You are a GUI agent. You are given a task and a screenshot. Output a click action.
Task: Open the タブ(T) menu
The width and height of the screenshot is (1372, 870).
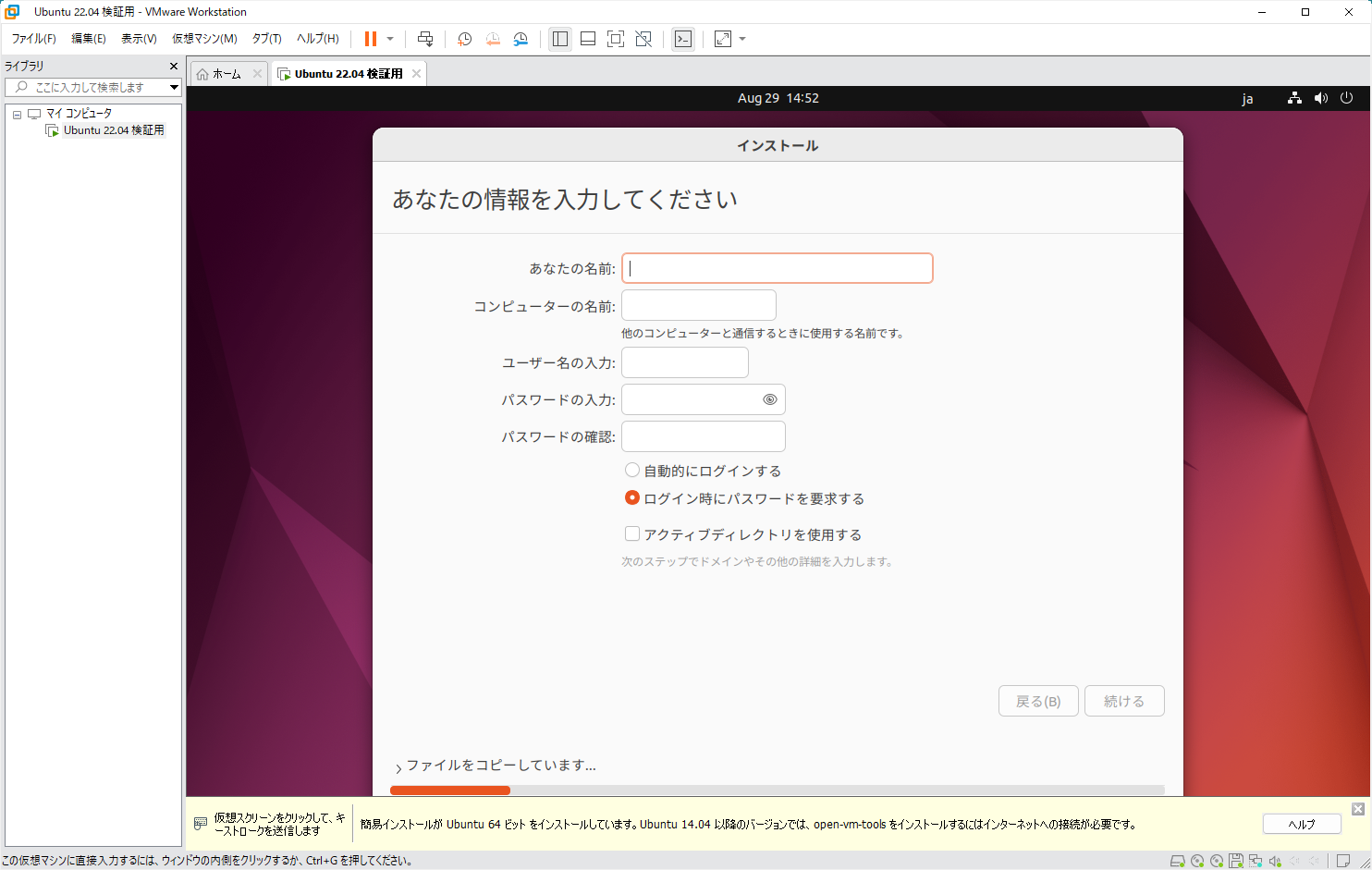tap(267, 39)
